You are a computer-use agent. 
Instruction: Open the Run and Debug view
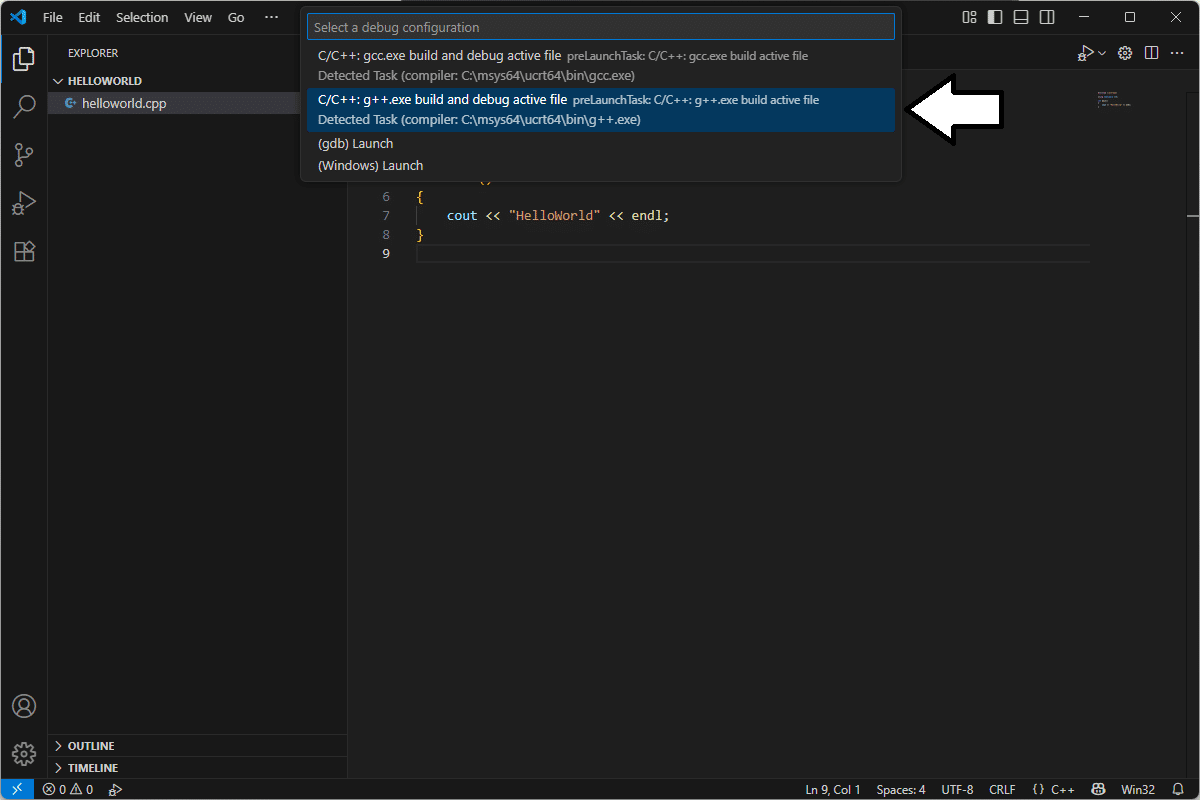click(24, 203)
